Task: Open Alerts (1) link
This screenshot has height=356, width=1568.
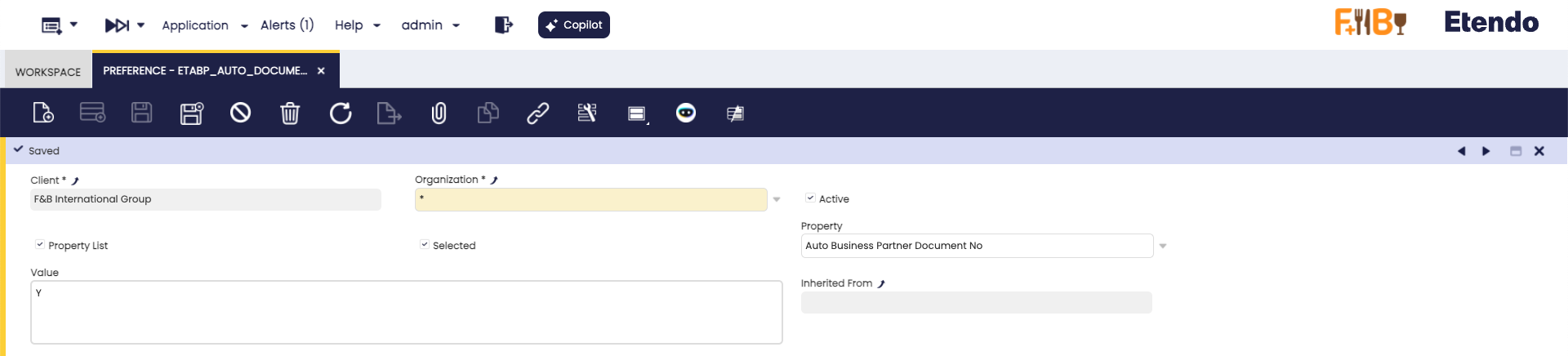Action: click(287, 25)
